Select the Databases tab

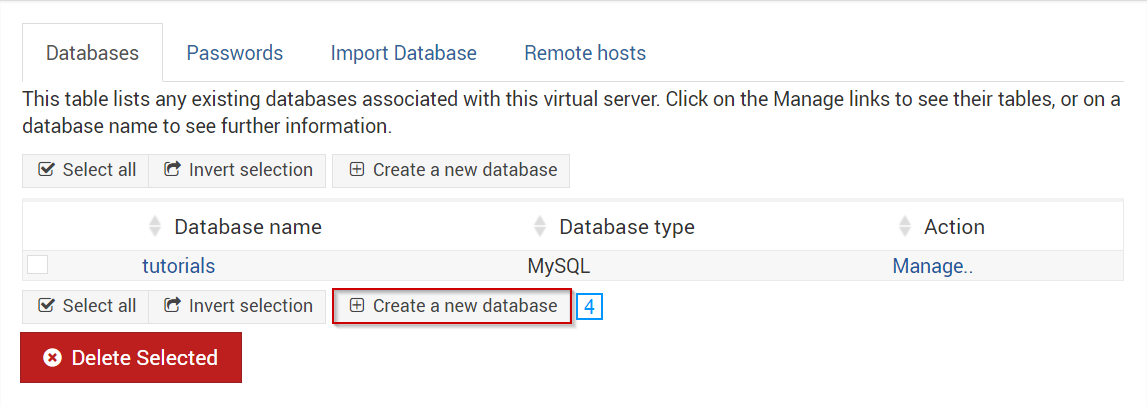(92, 53)
